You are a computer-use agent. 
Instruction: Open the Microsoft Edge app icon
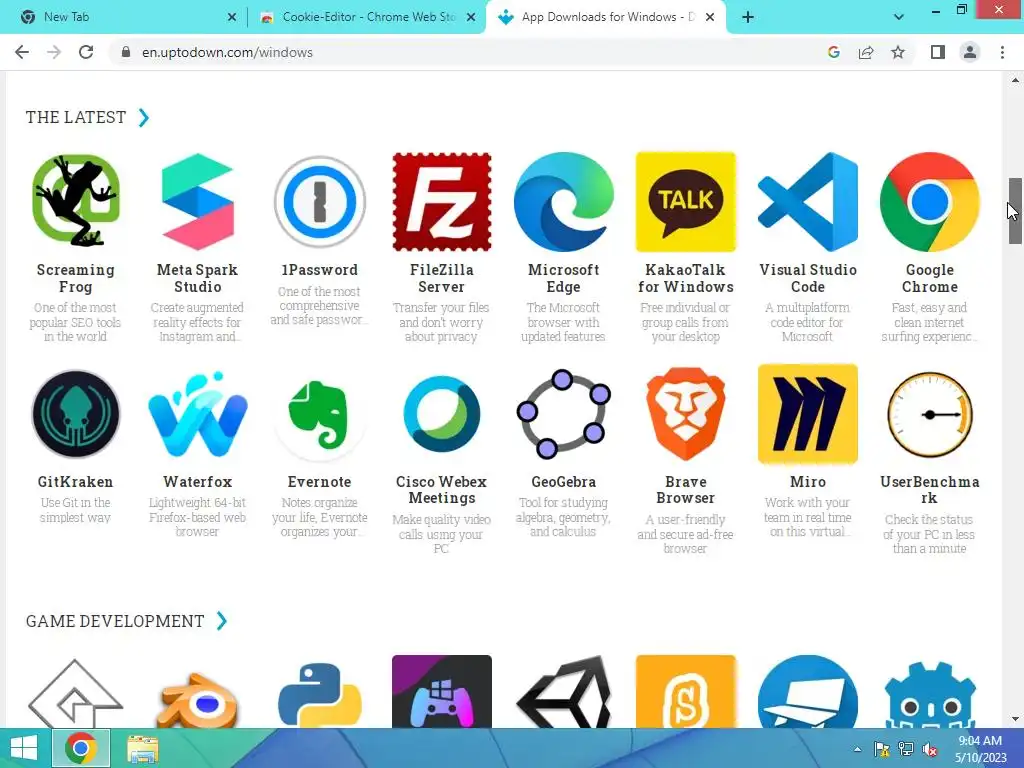pyautogui.click(x=564, y=201)
